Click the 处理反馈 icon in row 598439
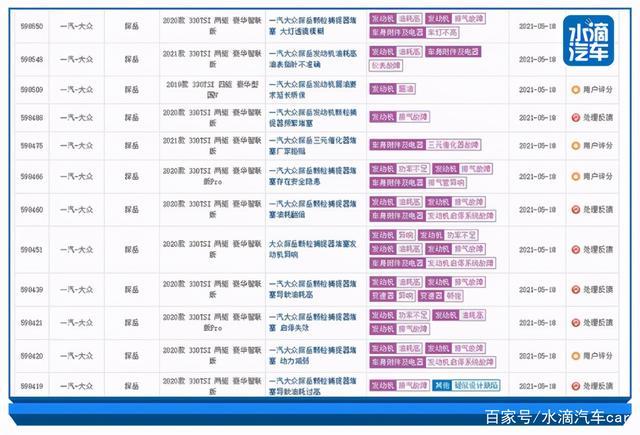 (x=576, y=290)
